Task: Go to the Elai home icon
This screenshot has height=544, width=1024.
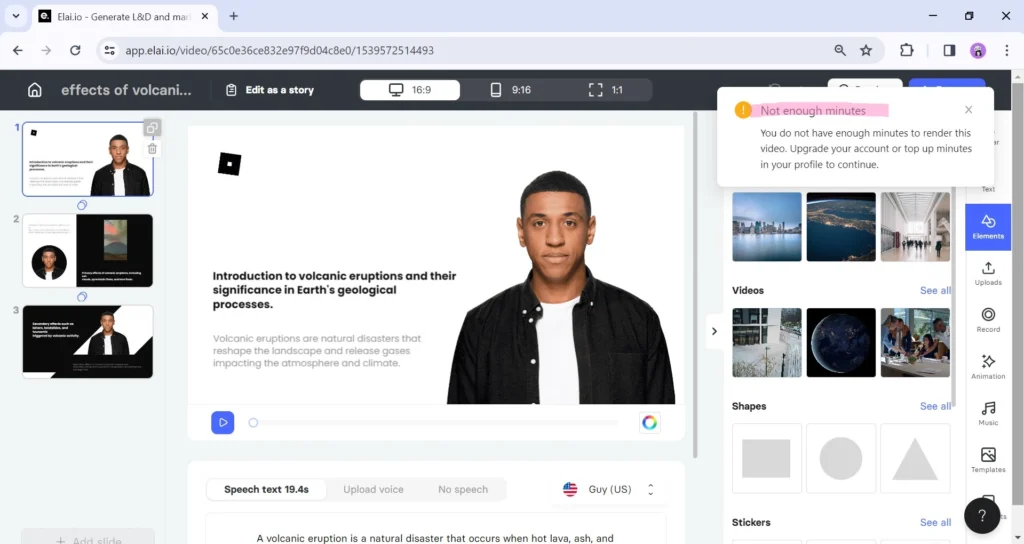Action: pyautogui.click(x=35, y=90)
